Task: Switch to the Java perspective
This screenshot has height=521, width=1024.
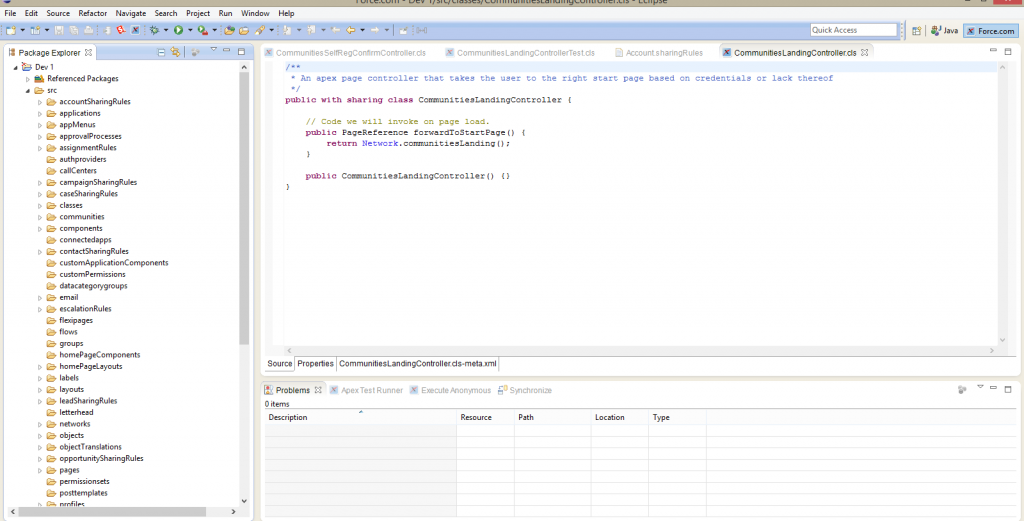Action: tap(945, 31)
